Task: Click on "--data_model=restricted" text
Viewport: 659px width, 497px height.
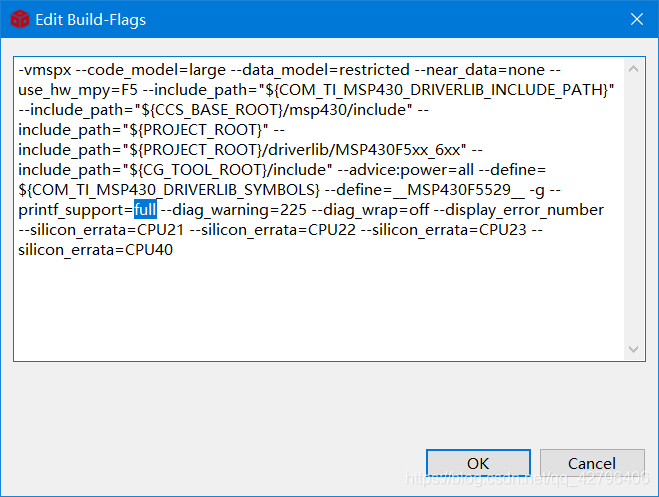Action: [320, 70]
